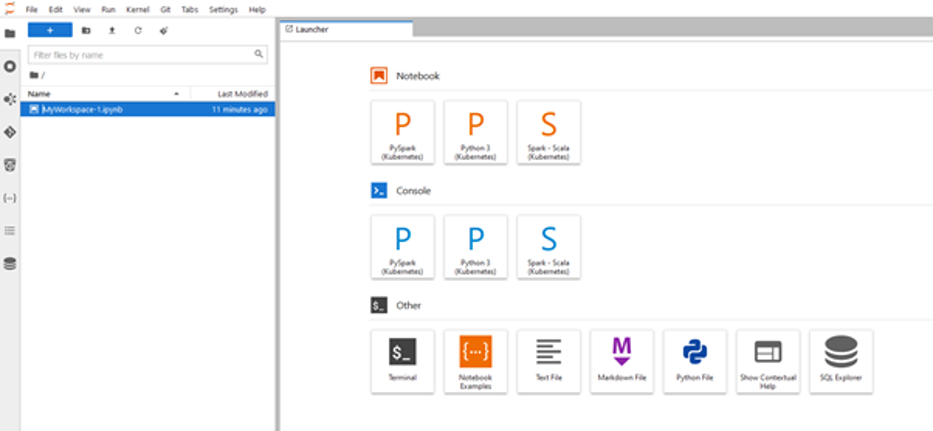Screen dimensions: 933x431
Task: Start a Spark - Scala console
Action: pyautogui.click(x=548, y=247)
